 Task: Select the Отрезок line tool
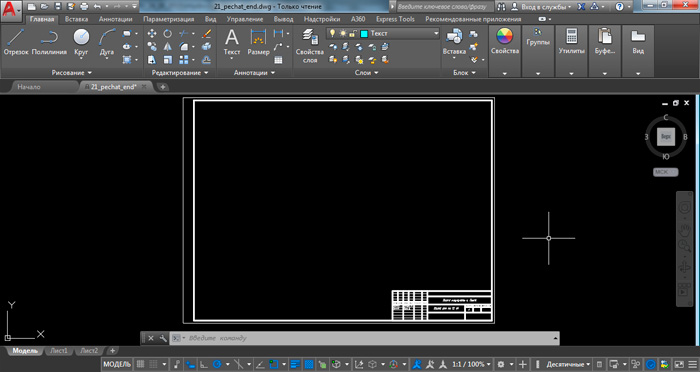coord(16,42)
